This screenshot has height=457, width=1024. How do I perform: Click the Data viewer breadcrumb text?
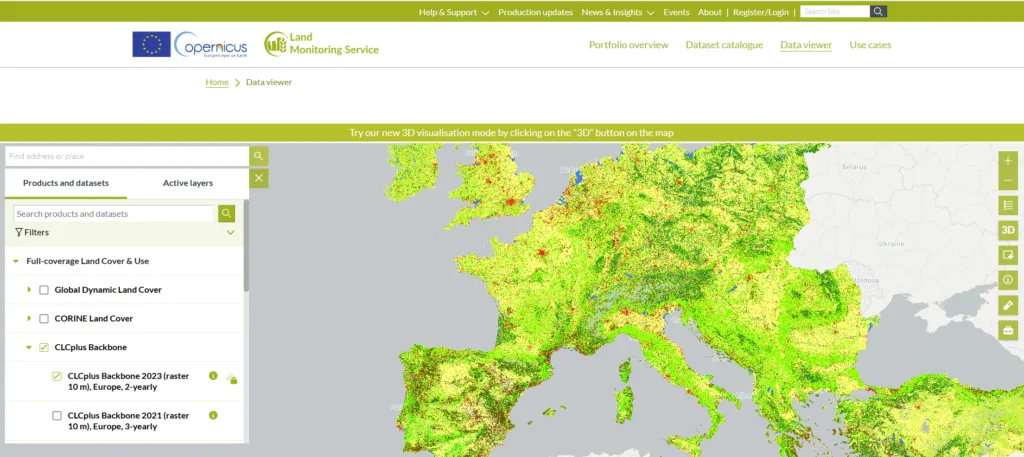pos(269,82)
